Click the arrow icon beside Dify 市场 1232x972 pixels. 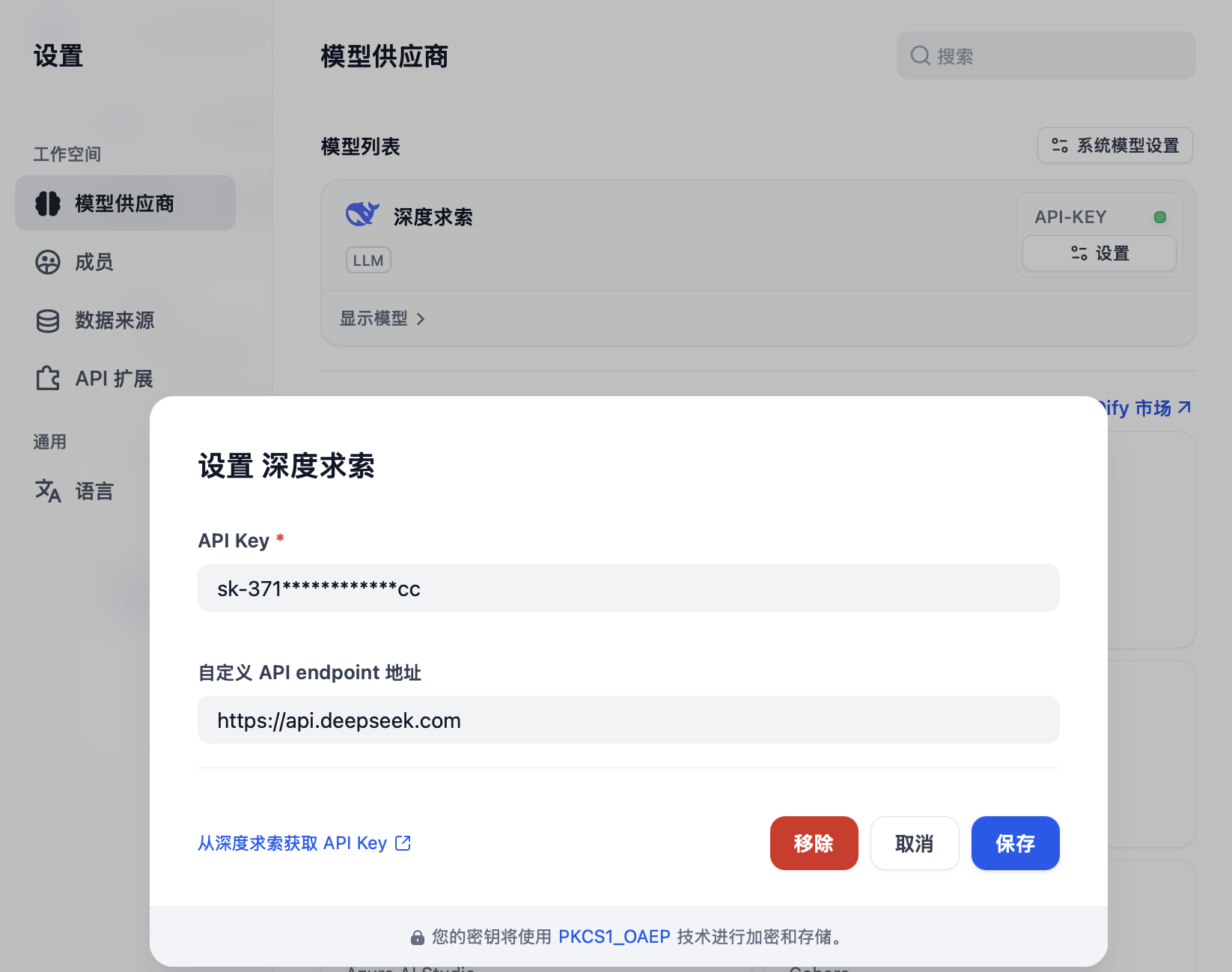(x=1184, y=407)
